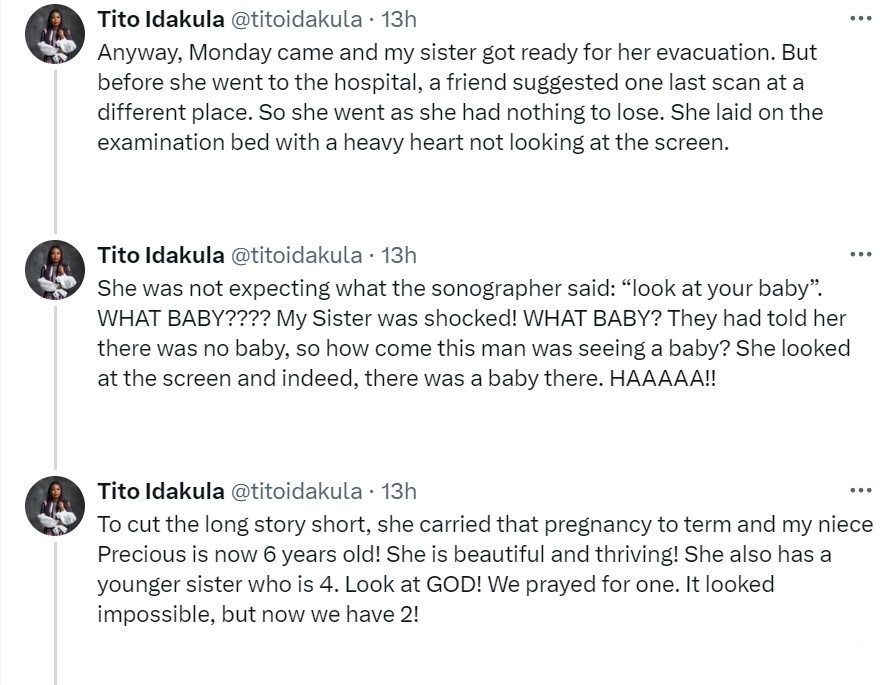Viewport: 891px width, 685px height.
Task: Click the @titoidakula handle on the niece Precious tweet
Action: [x=297, y=491]
